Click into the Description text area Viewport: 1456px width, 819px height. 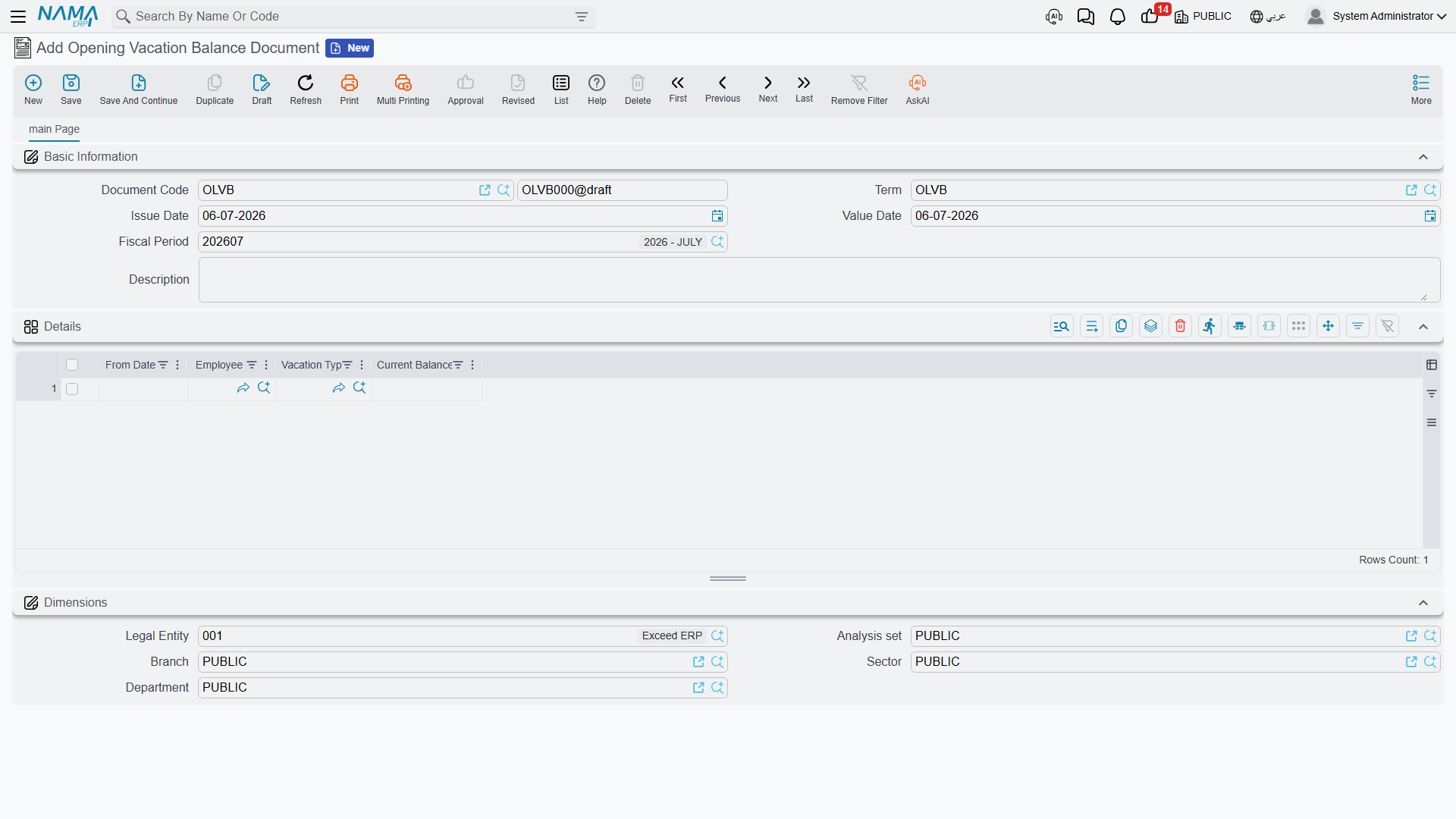(x=819, y=280)
